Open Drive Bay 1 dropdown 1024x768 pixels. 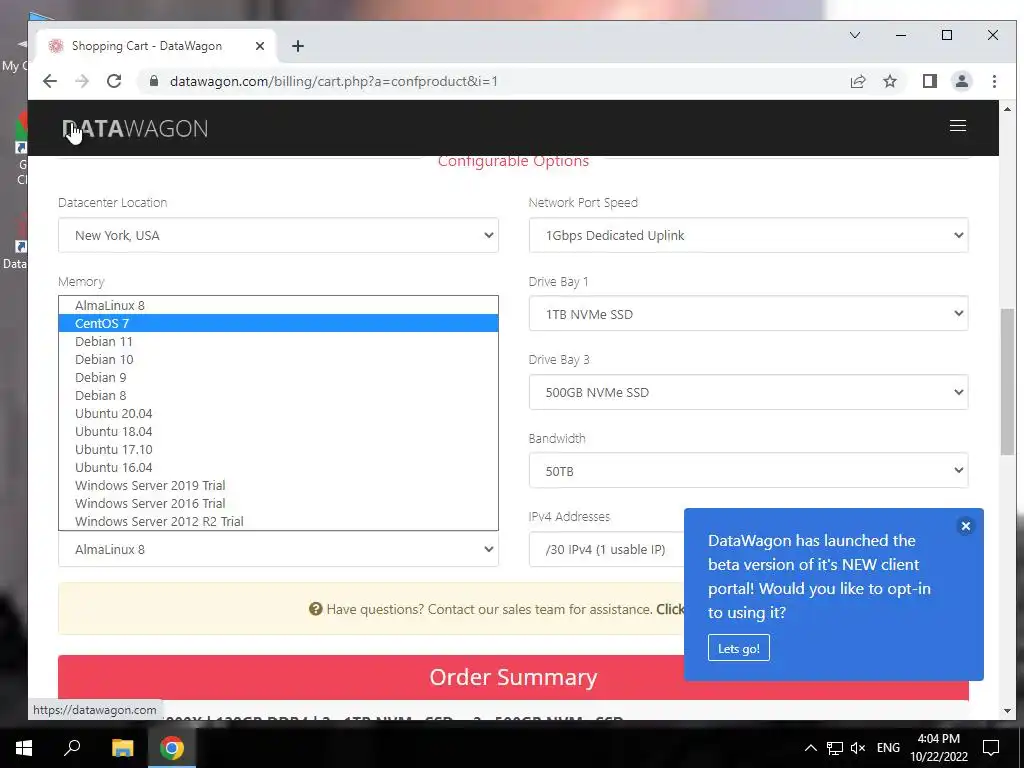click(x=748, y=314)
